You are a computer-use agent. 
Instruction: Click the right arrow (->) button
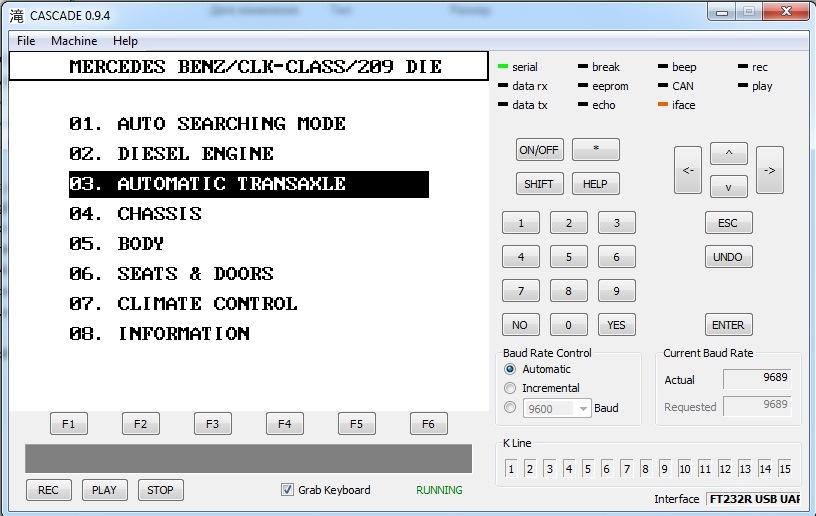click(x=770, y=170)
